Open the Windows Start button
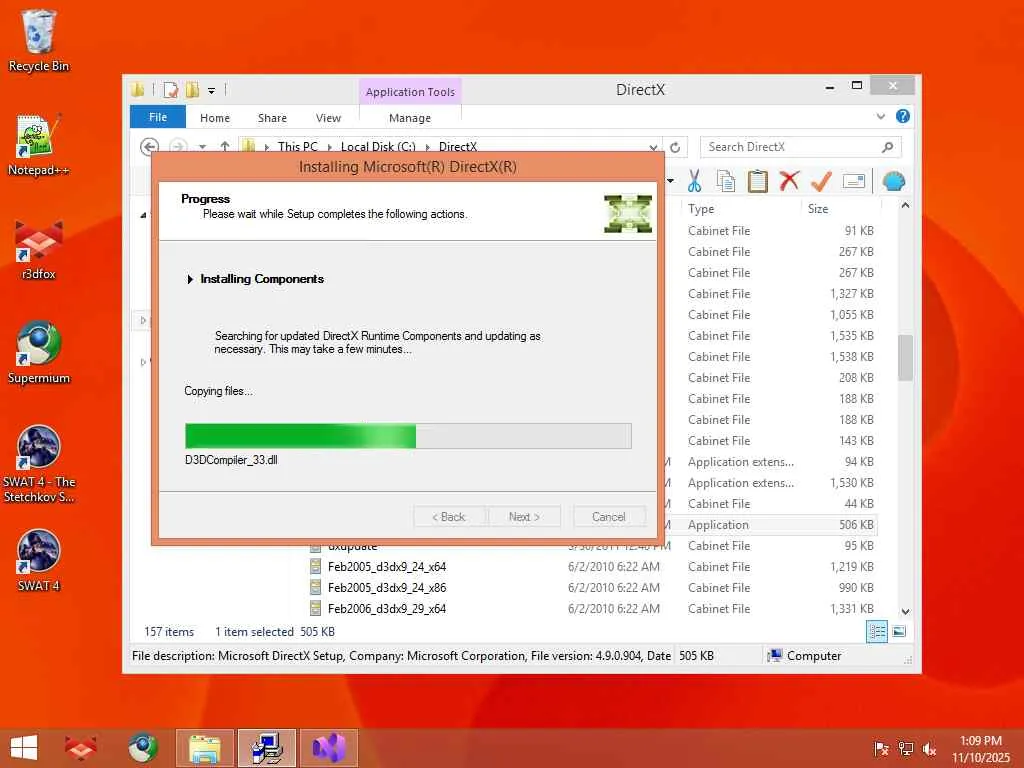Image resolution: width=1024 pixels, height=768 pixels. tap(24, 748)
